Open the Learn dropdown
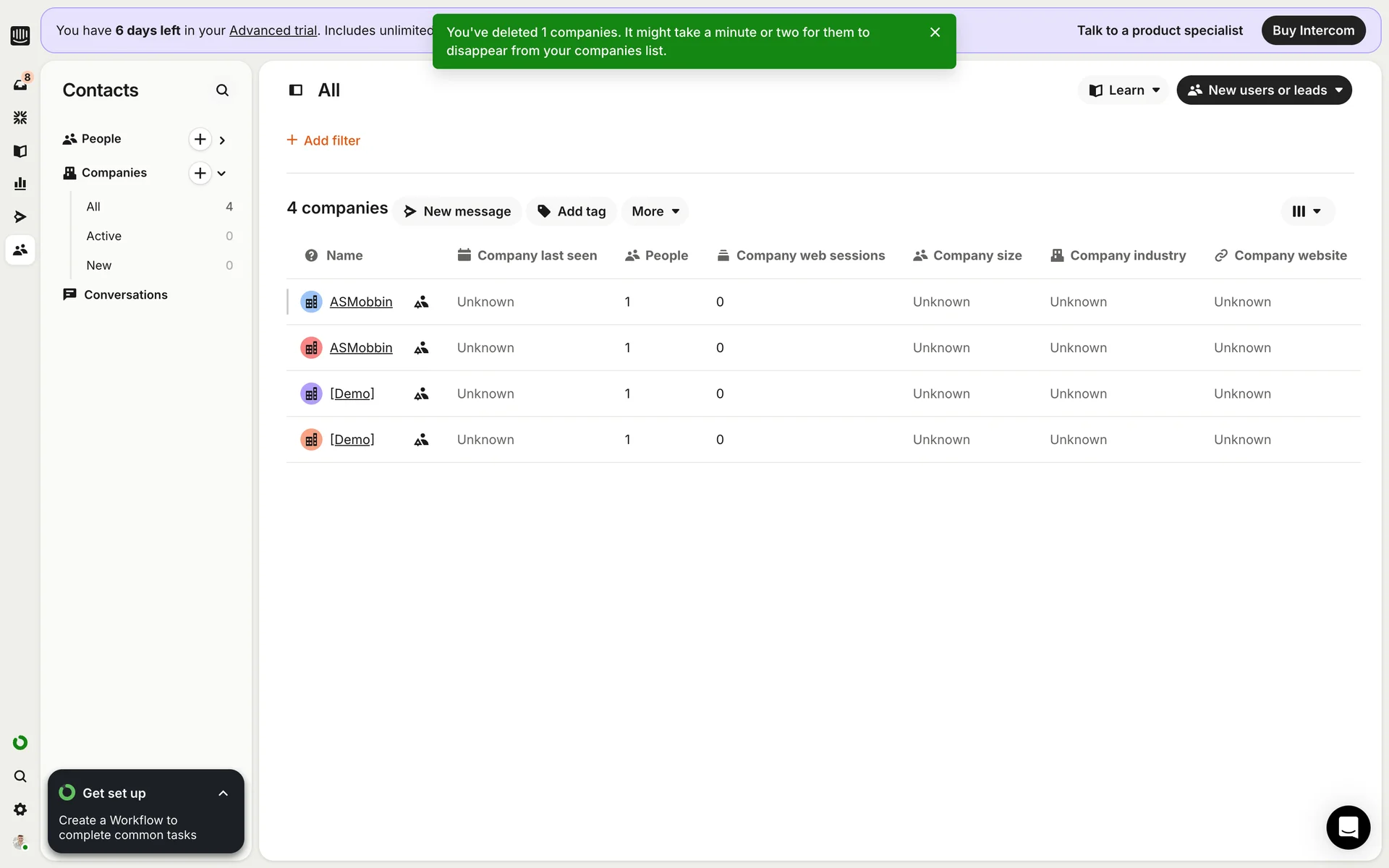Image resolution: width=1389 pixels, height=868 pixels. click(x=1124, y=90)
